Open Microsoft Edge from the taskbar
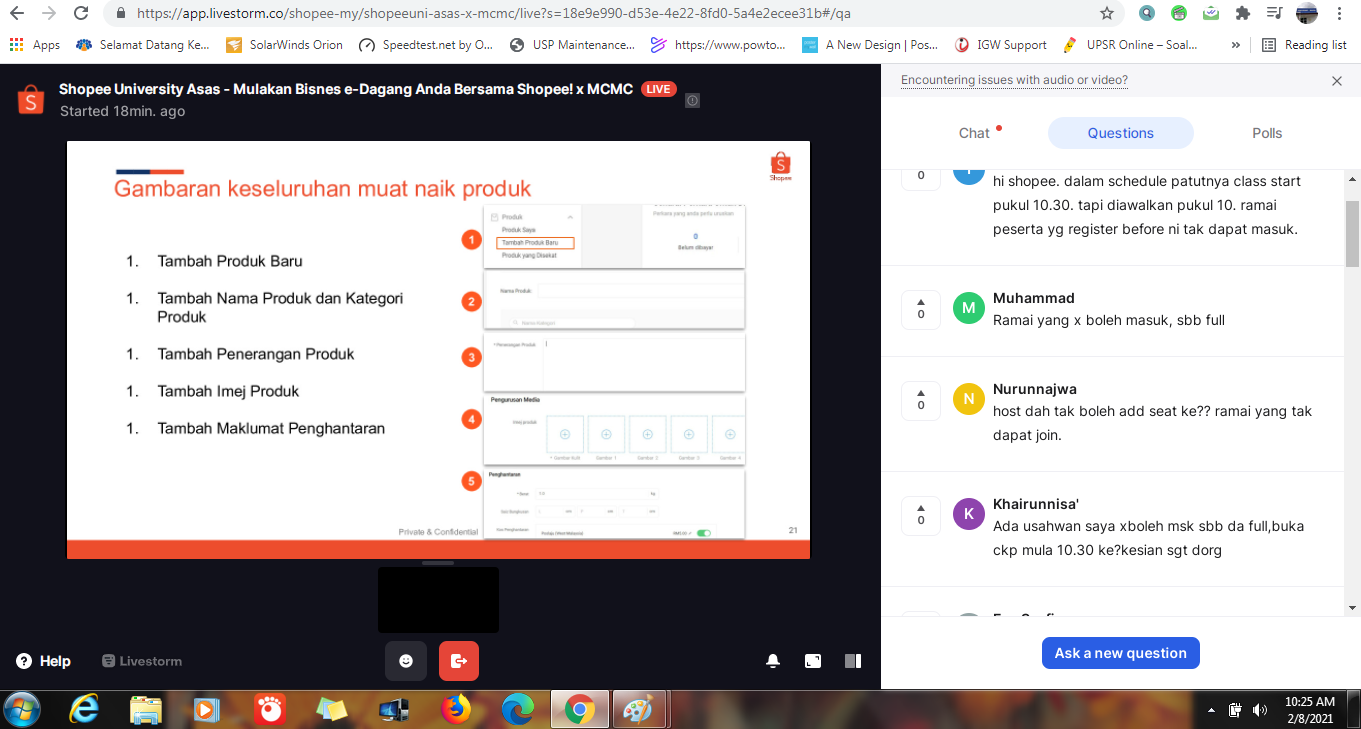 coord(517,710)
